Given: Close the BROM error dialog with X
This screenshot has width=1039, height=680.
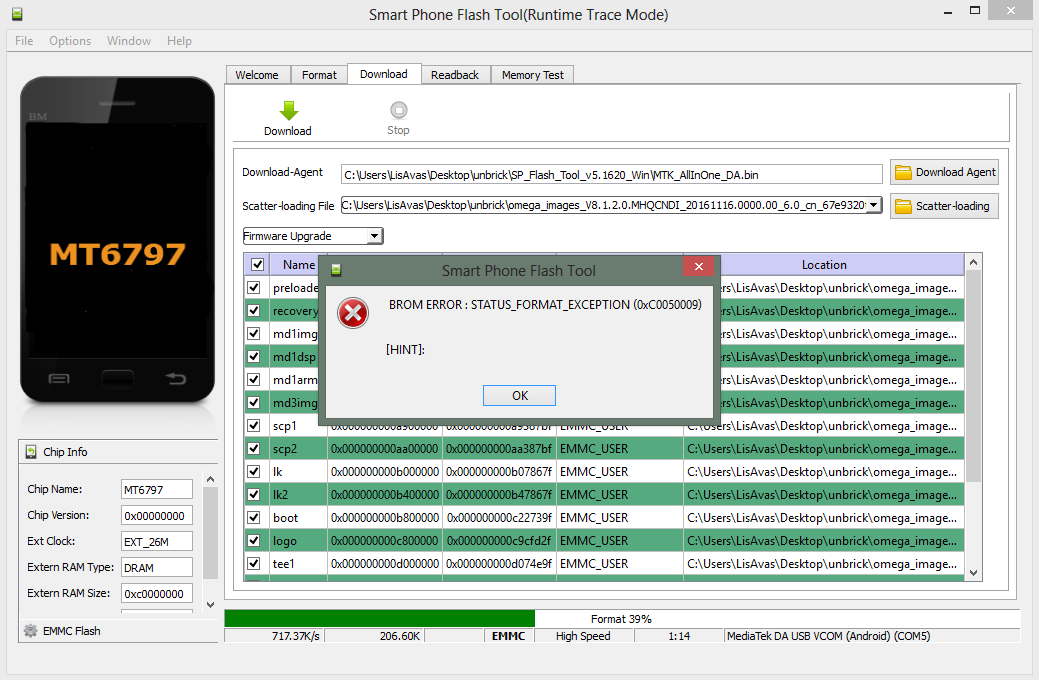Looking at the screenshot, I should point(699,267).
